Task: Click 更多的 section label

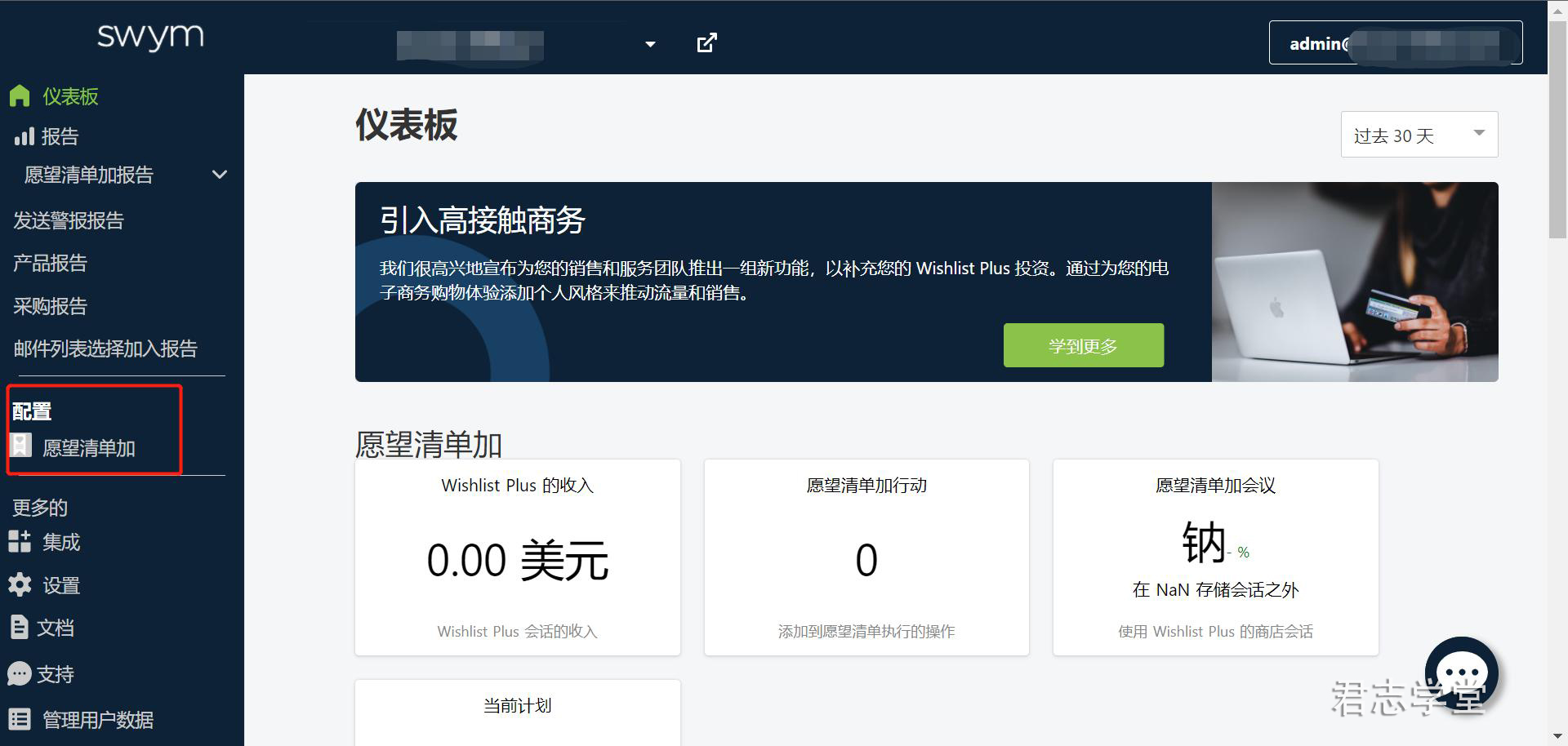Action: tap(40, 508)
